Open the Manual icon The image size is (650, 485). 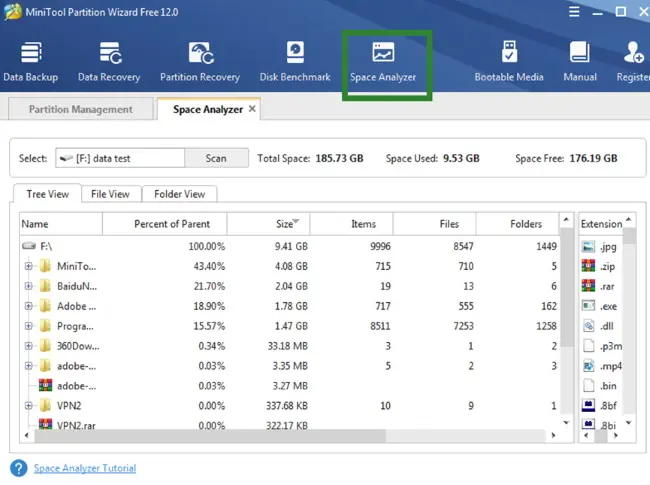(580, 61)
